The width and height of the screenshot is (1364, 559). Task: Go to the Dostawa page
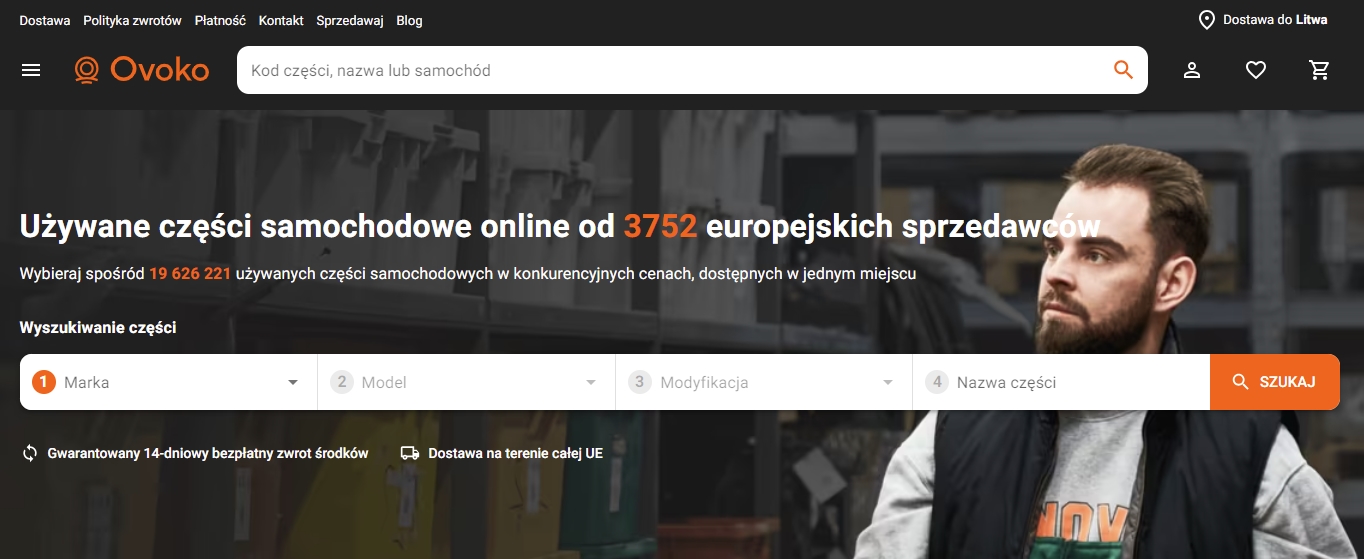click(x=45, y=20)
